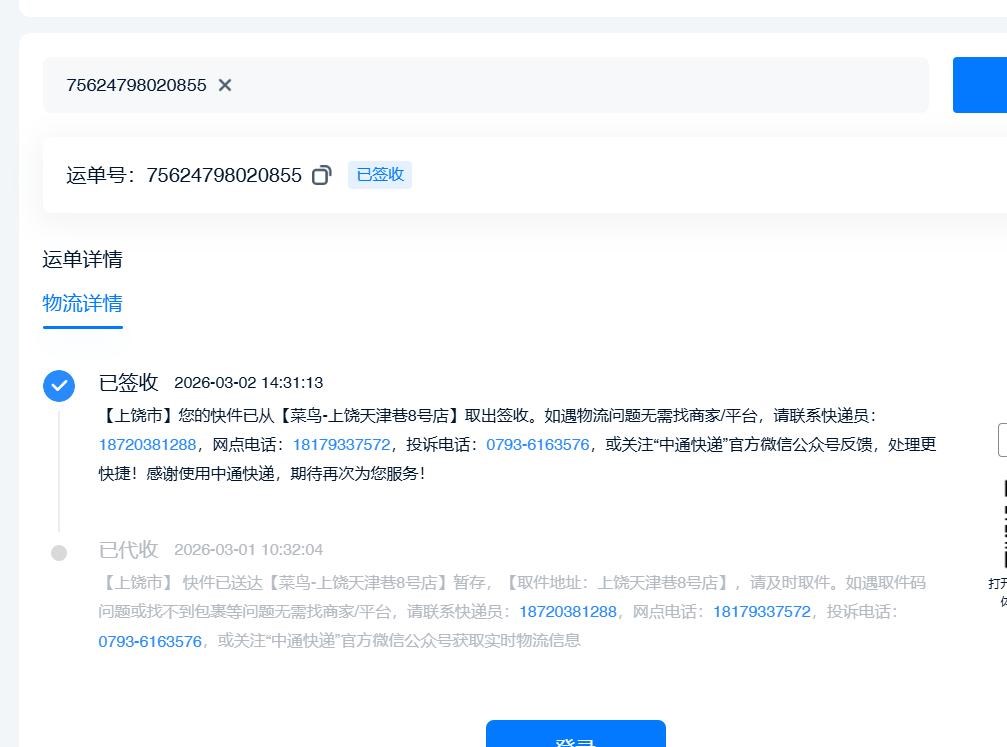The width and height of the screenshot is (1007, 747).
Task: Select the 已代收 event title
Action: click(128, 549)
